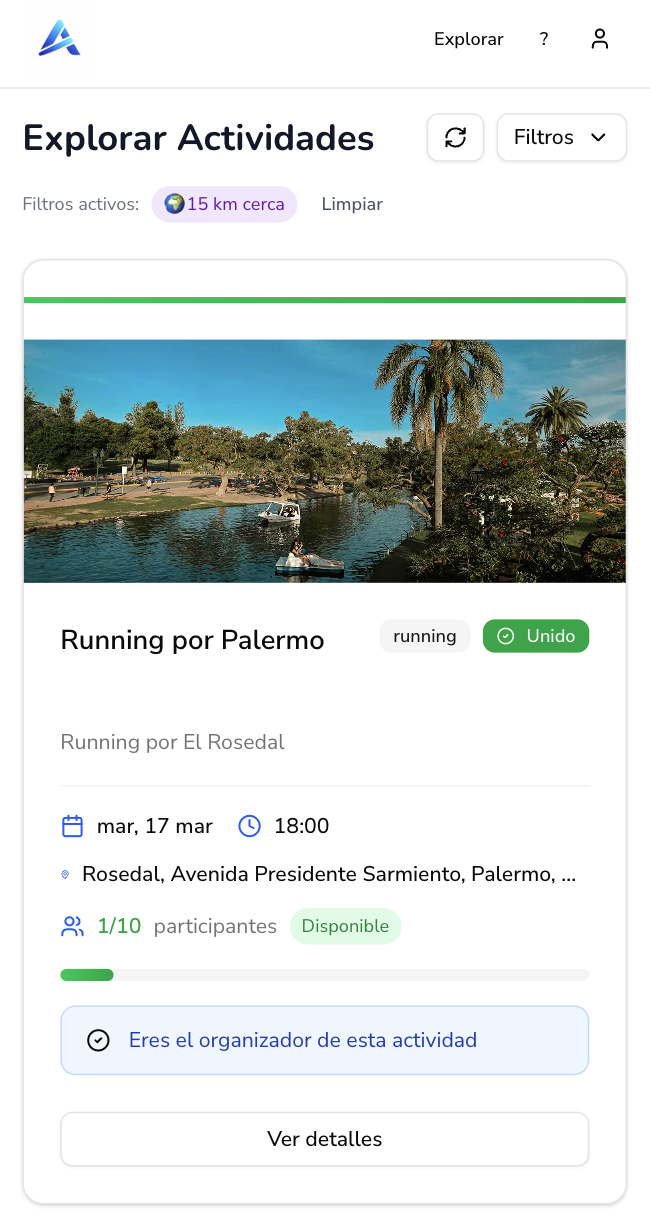
Task: Click Limpiar to clear active filters
Action: 352,204
